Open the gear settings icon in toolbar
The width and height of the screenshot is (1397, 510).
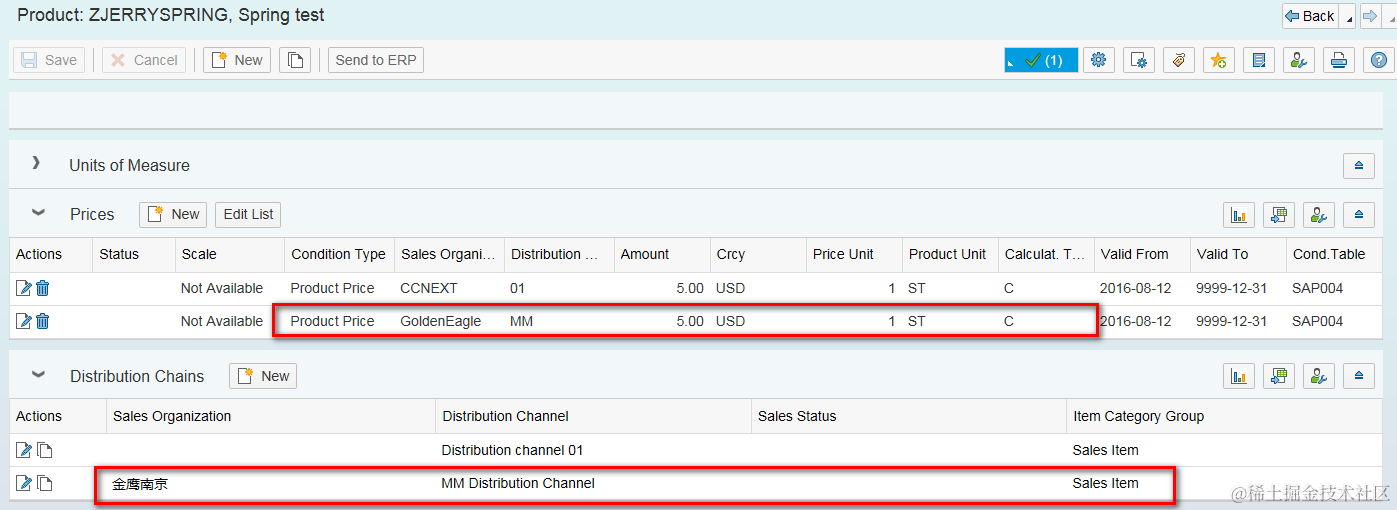click(x=1099, y=60)
